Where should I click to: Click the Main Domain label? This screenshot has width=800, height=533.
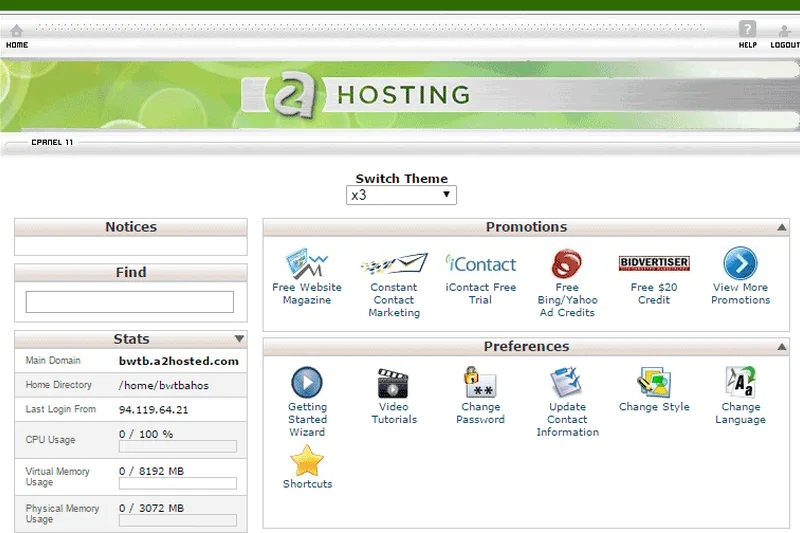pos(53,361)
